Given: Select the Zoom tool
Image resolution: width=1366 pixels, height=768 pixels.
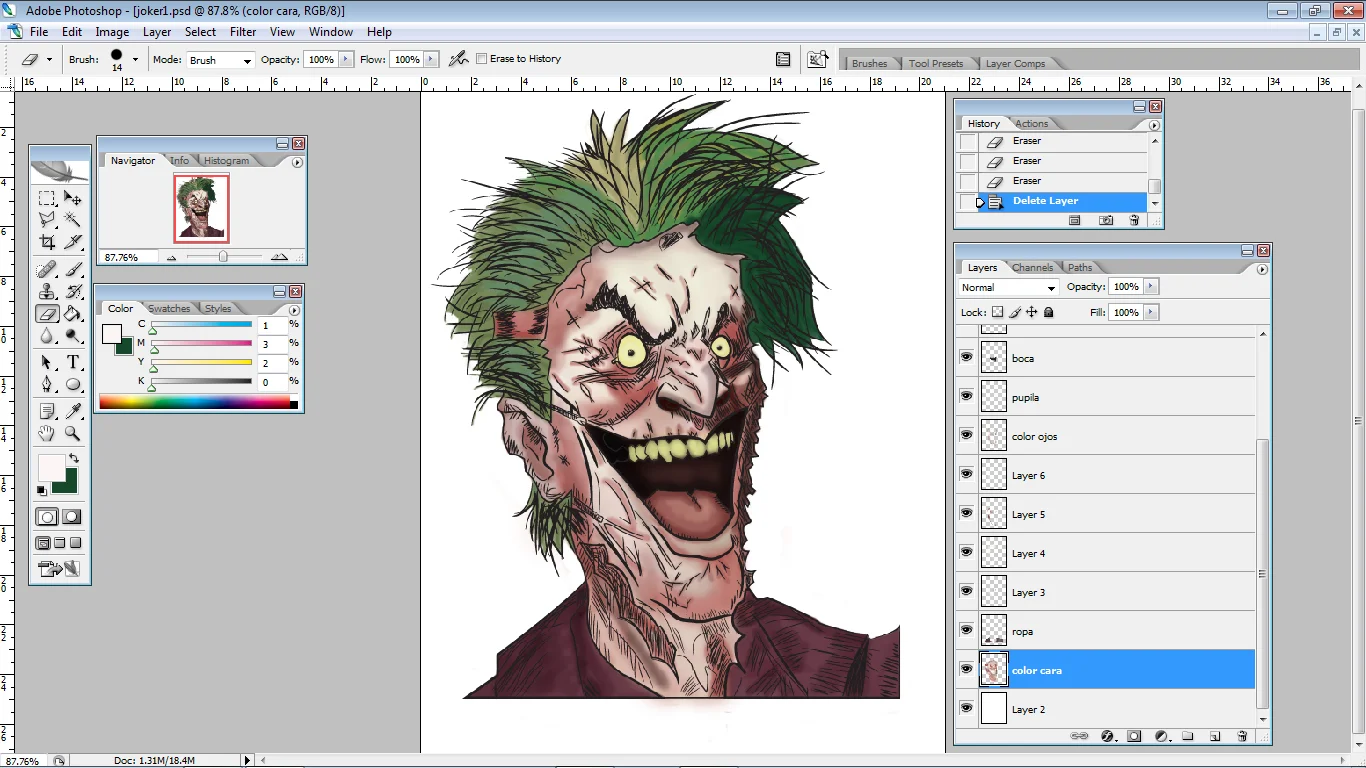Looking at the screenshot, I should click(x=73, y=433).
